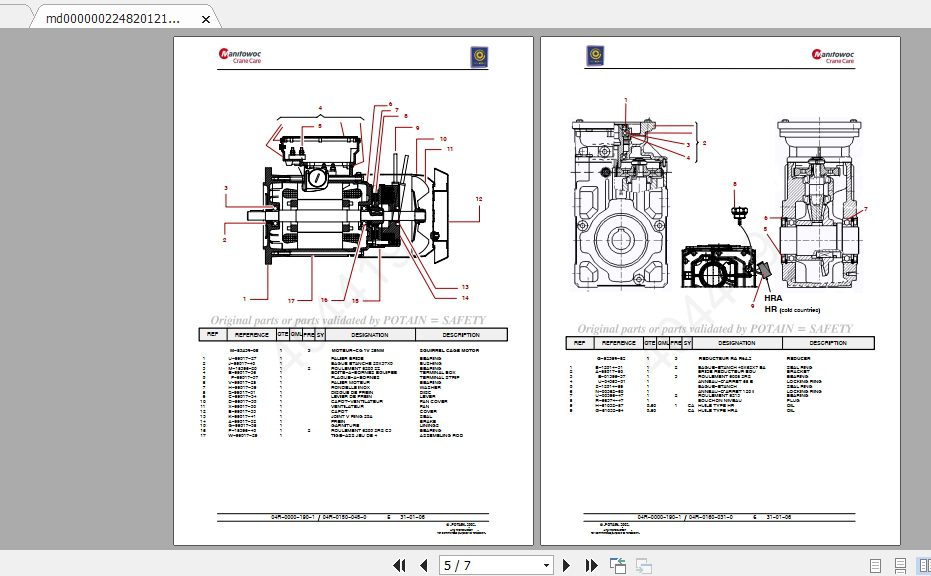Click the go to previous view icon
This screenshot has height=576, width=931.
click(x=618, y=566)
